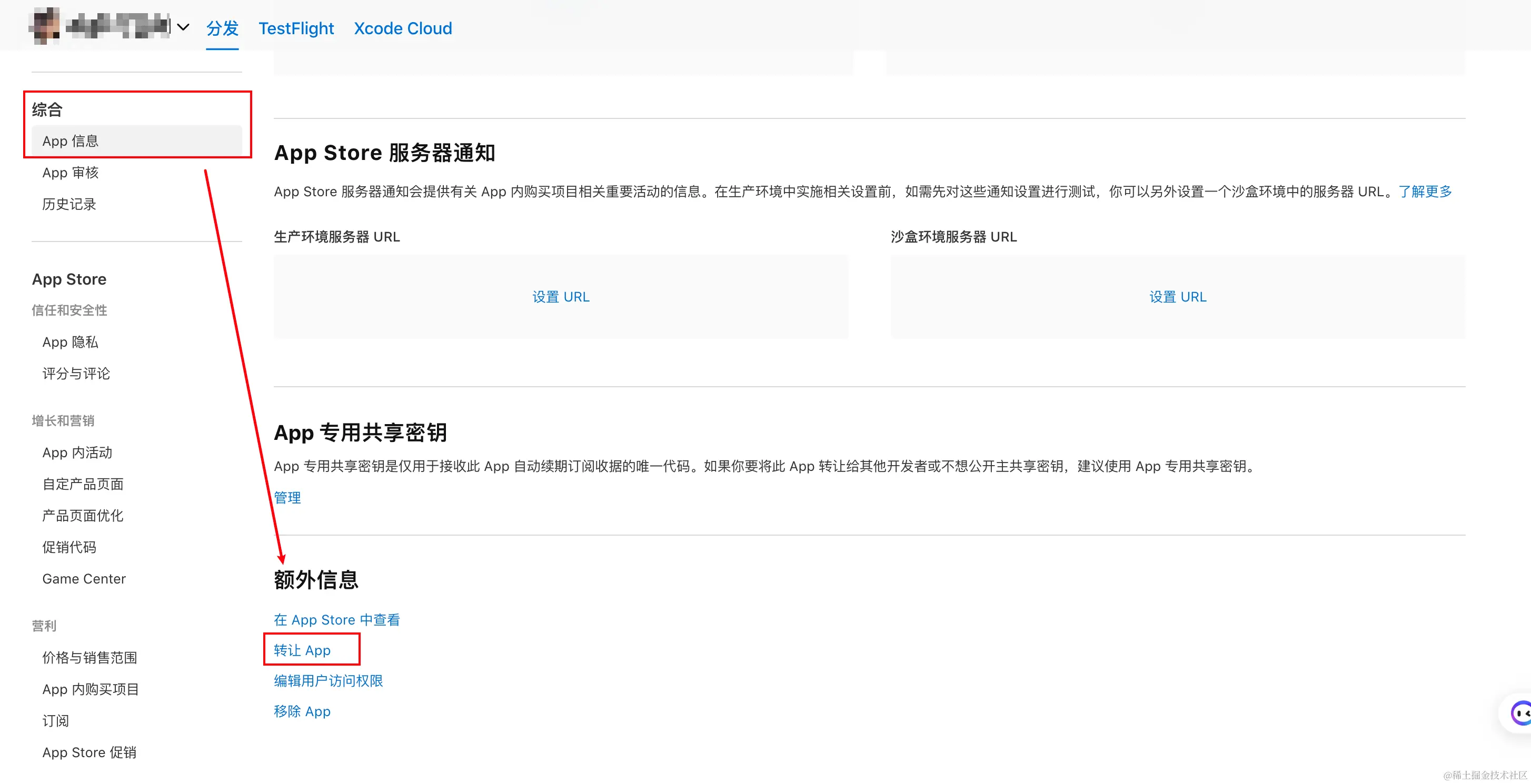The height and width of the screenshot is (784, 1531).
Task: Open App 审核 in the sidebar
Action: pyautogui.click(x=71, y=172)
